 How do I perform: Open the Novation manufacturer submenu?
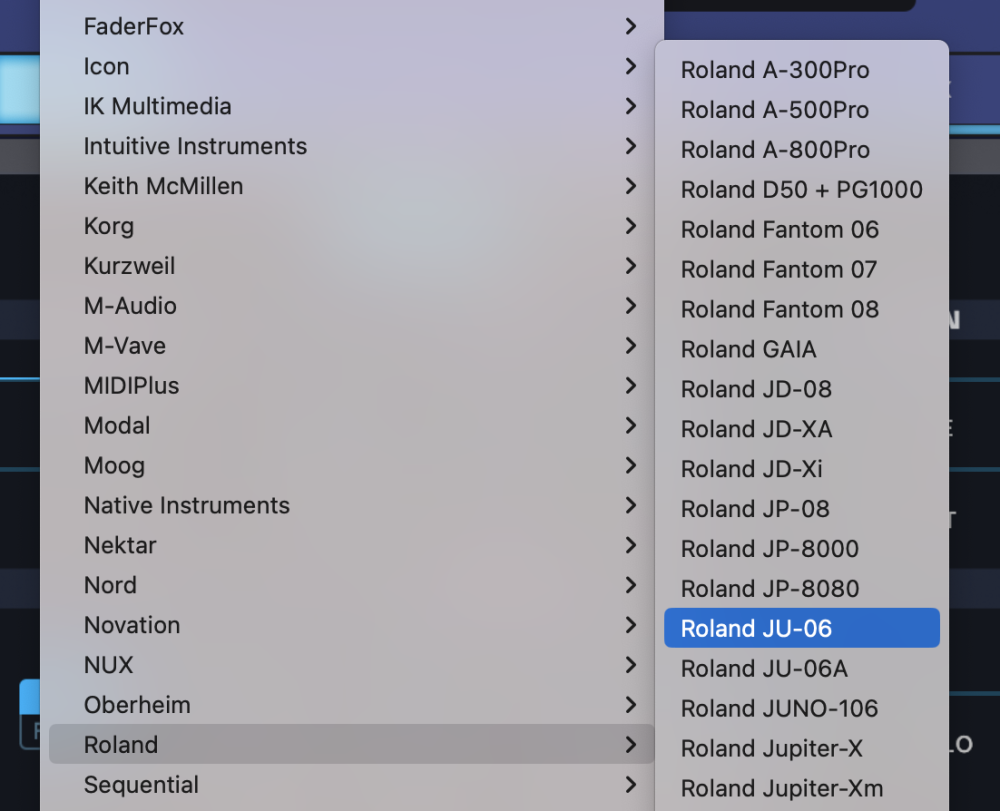tap(132, 626)
